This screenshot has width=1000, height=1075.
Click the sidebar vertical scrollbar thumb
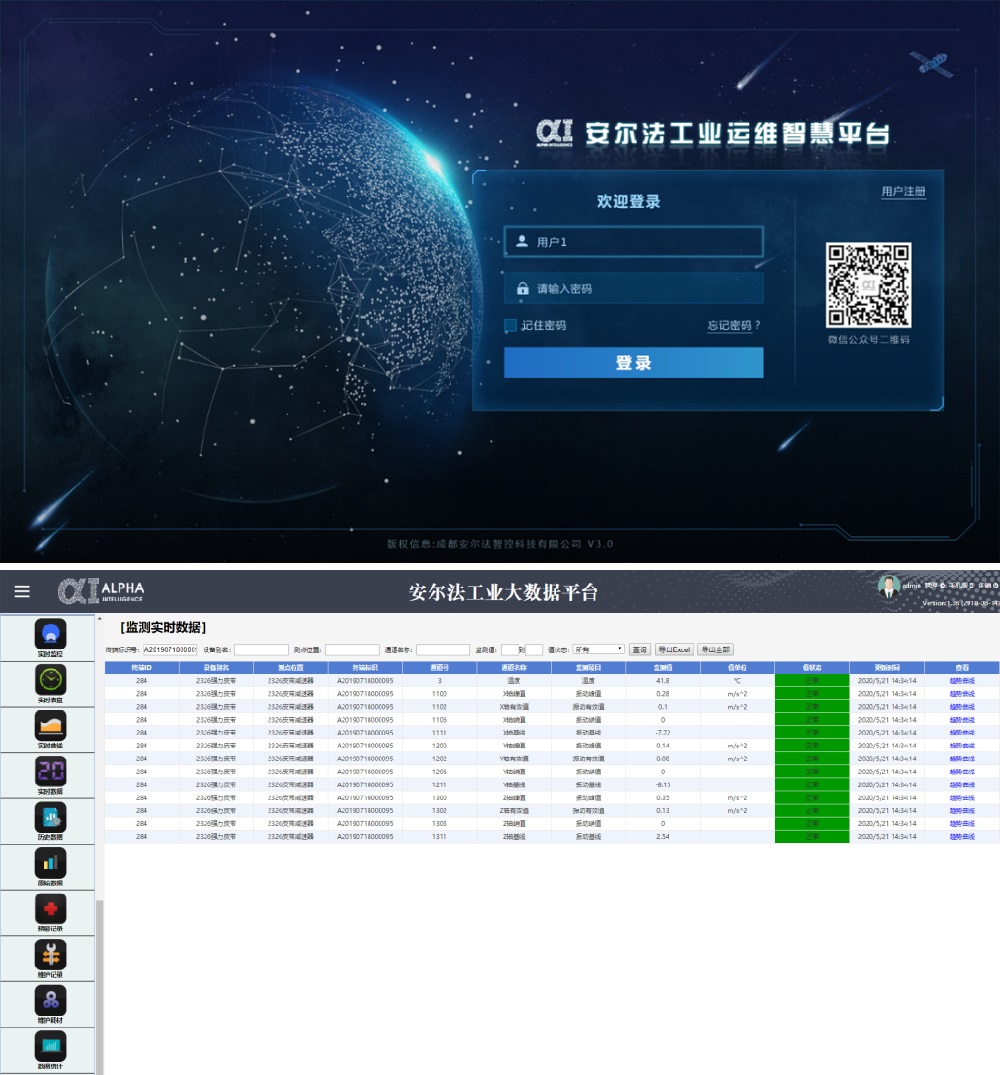click(x=99, y=987)
